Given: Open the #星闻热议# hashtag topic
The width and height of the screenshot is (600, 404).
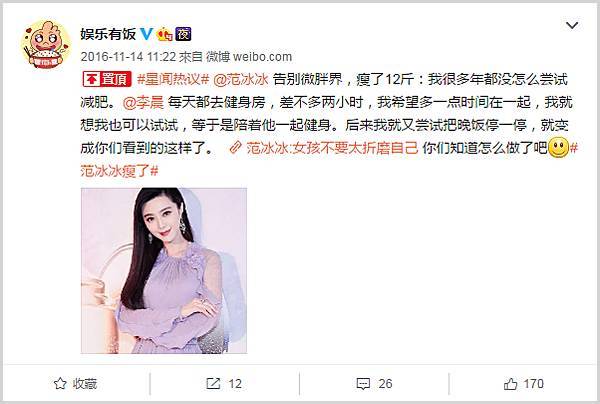Looking at the screenshot, I should tap(173, 79).
